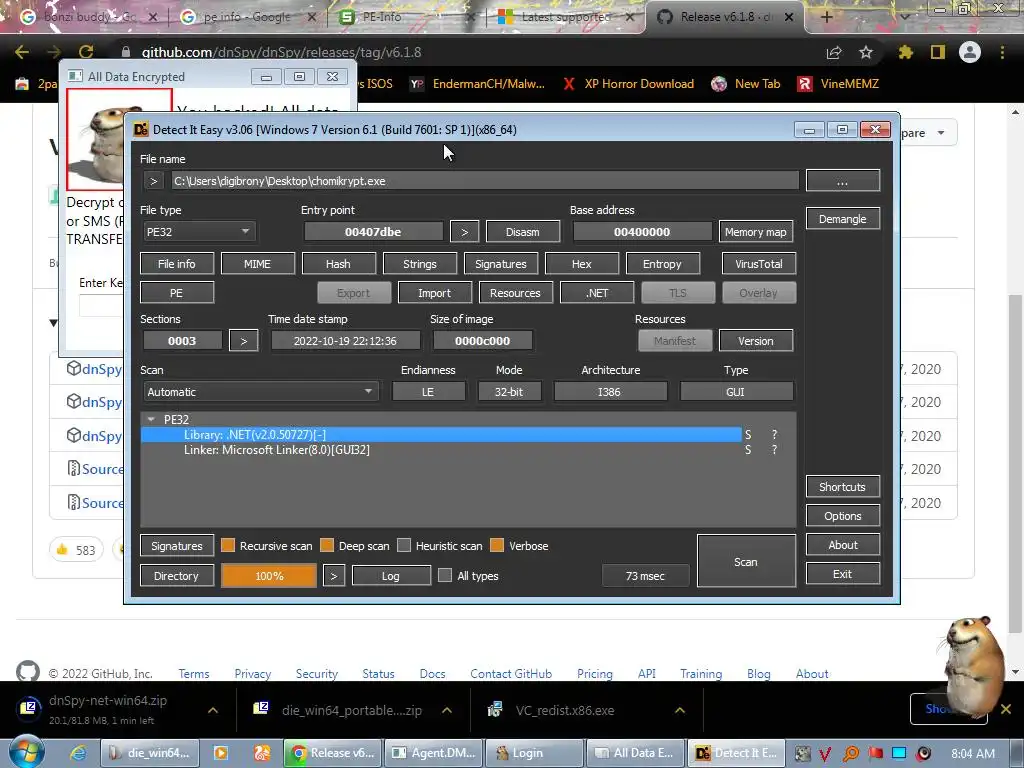
Task: Enable the Heuristic scan checkbox
Action: (404, 545)
